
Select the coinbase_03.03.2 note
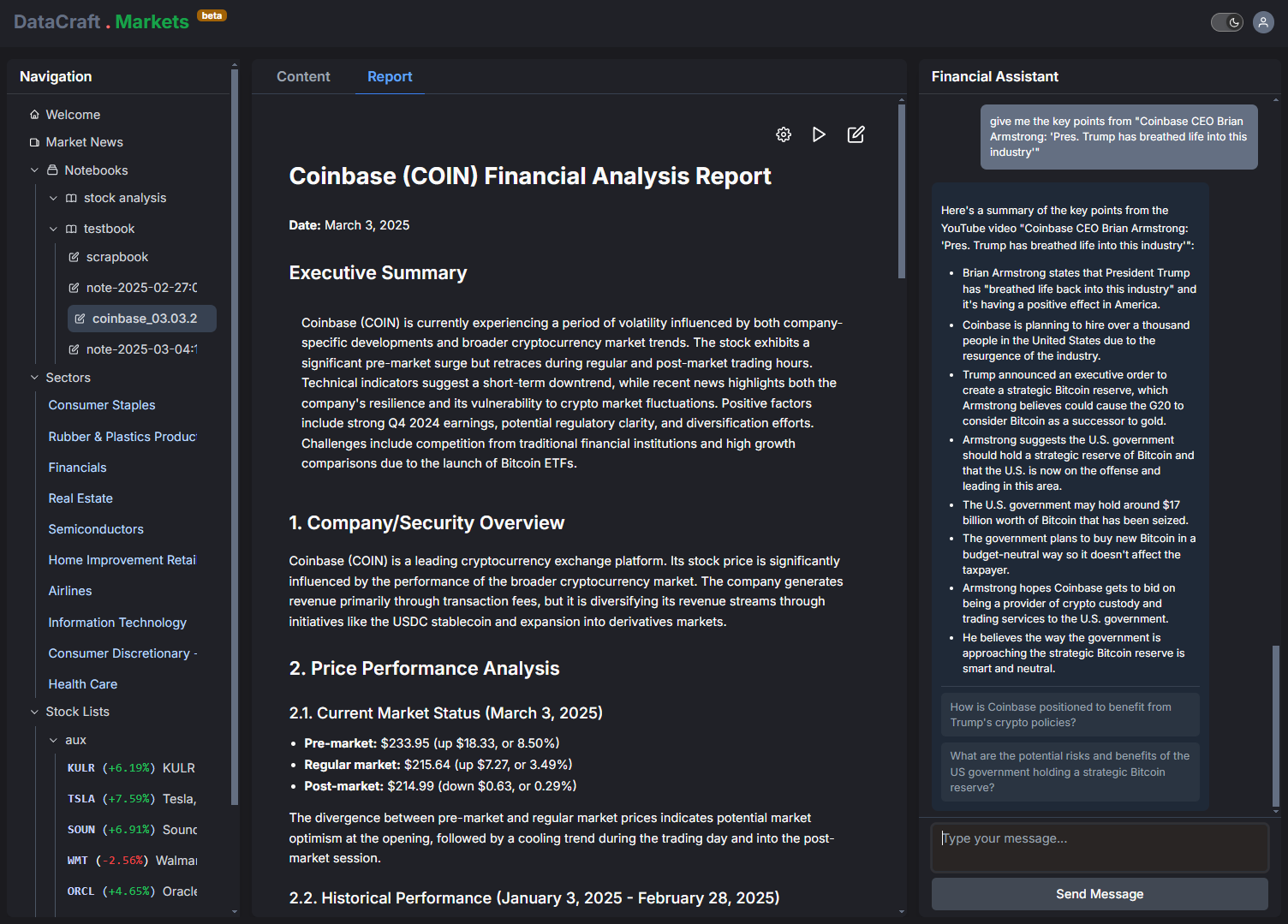click(141, 319)
